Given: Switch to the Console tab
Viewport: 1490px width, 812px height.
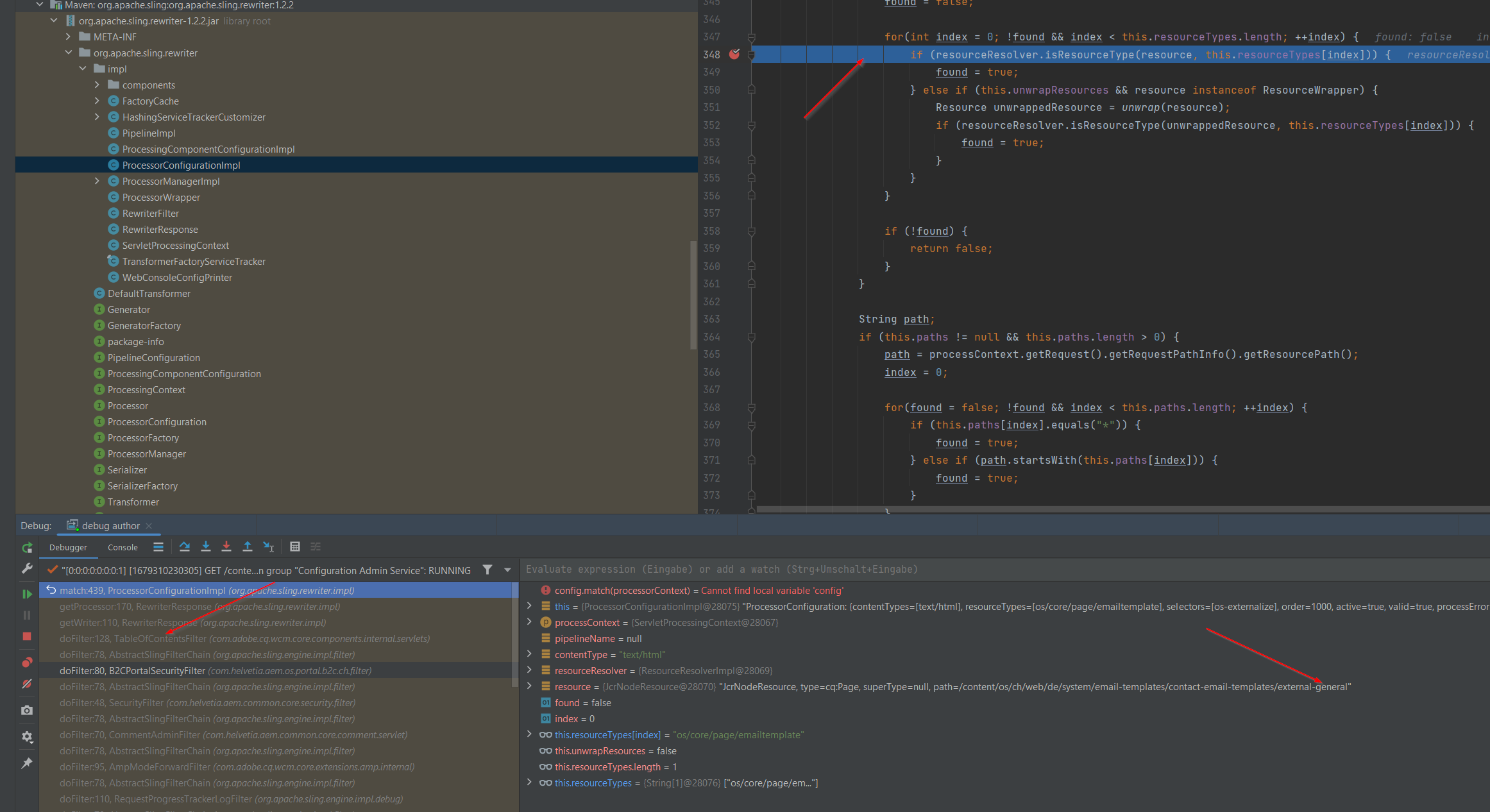Looking at the screenshot, I should (x=122, y=547).
